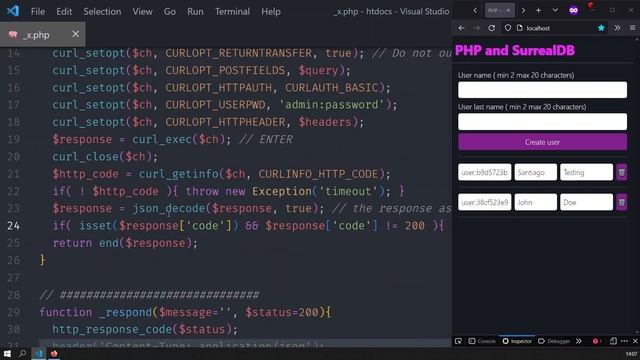Open the Run menu
Screen dimensions: 640x360
pyautogui.click(x=195, y=11)
